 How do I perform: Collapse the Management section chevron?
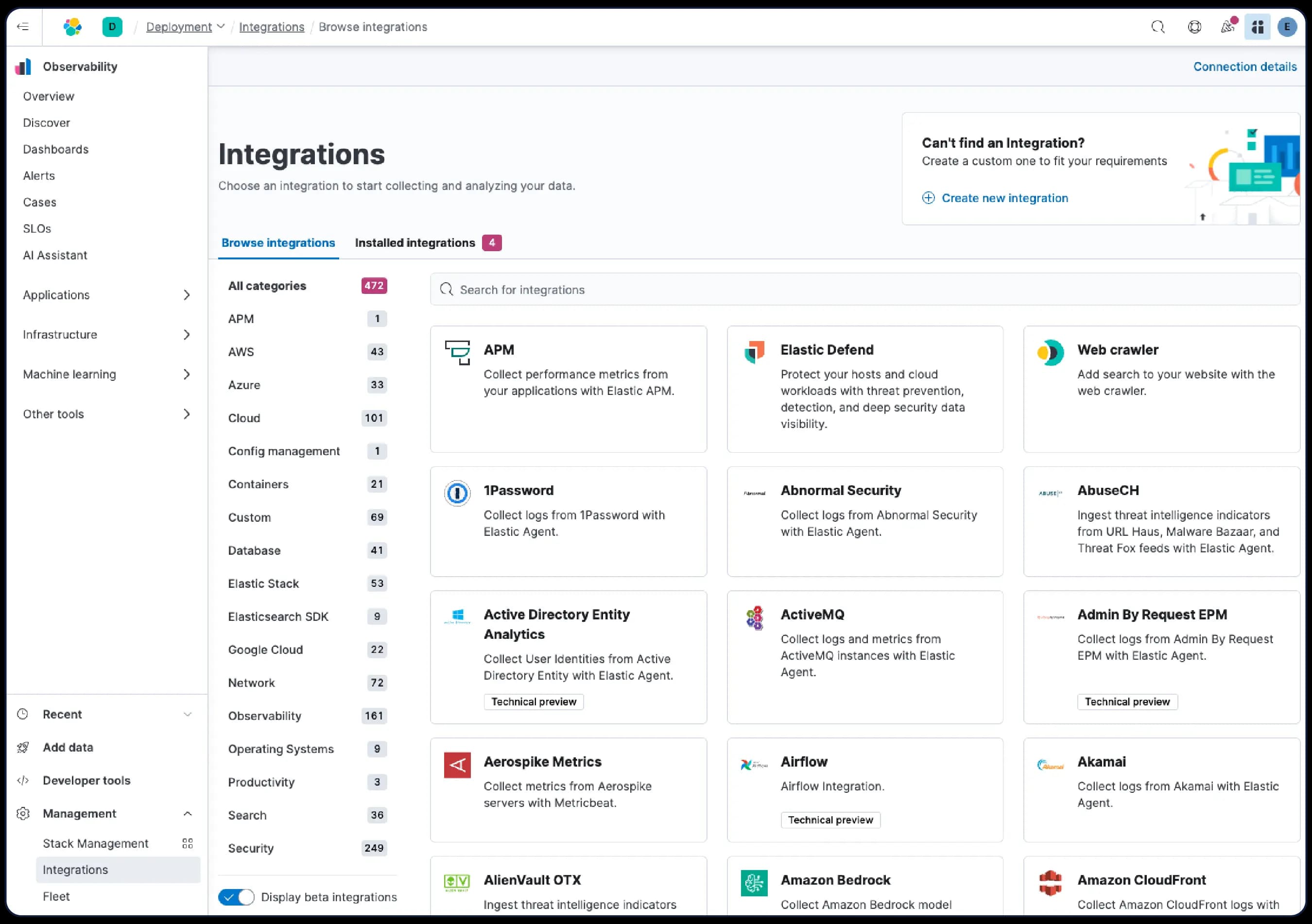188,813
